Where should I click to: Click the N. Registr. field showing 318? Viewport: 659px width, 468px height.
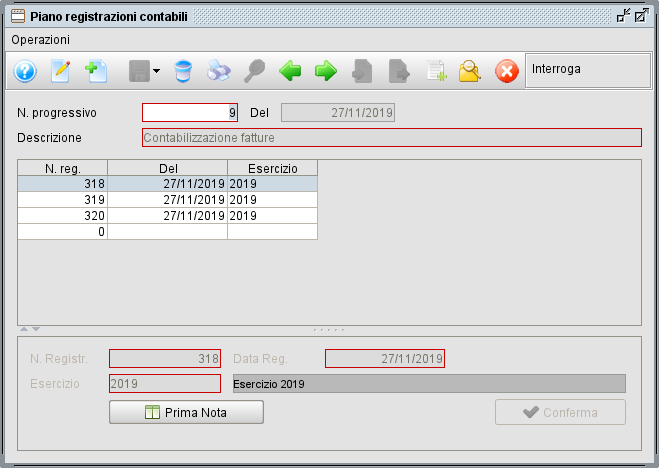pyautogui.click(x=165, y=358)
